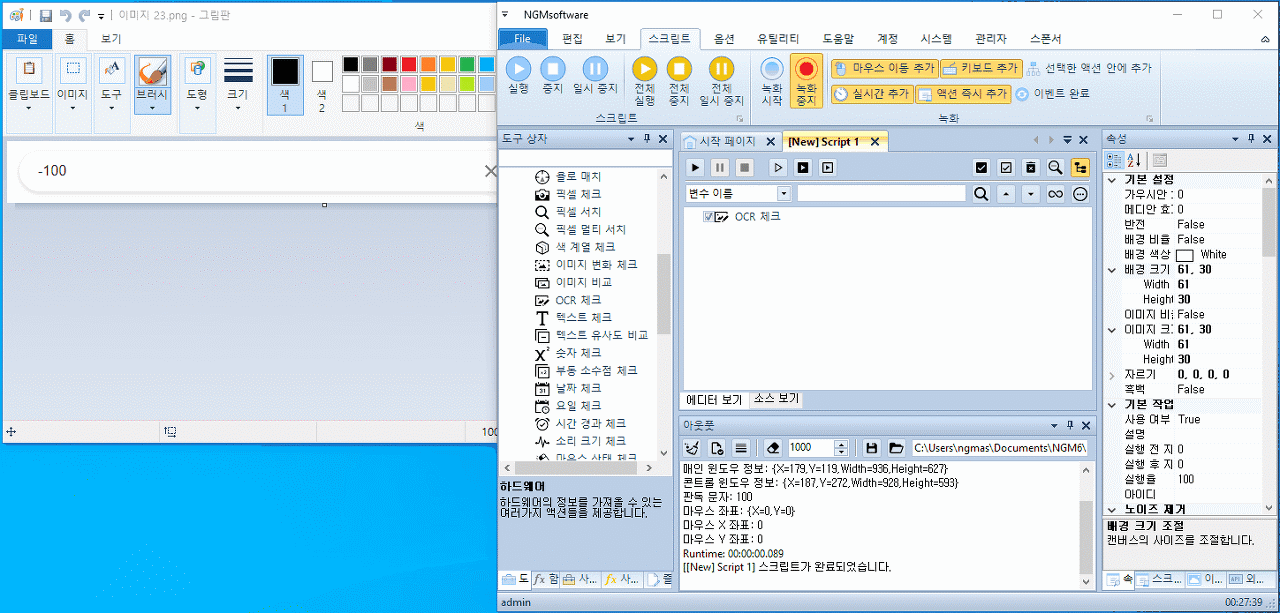
Task: Select 날짜 체크 in toolbox
Action: point(578,388)
